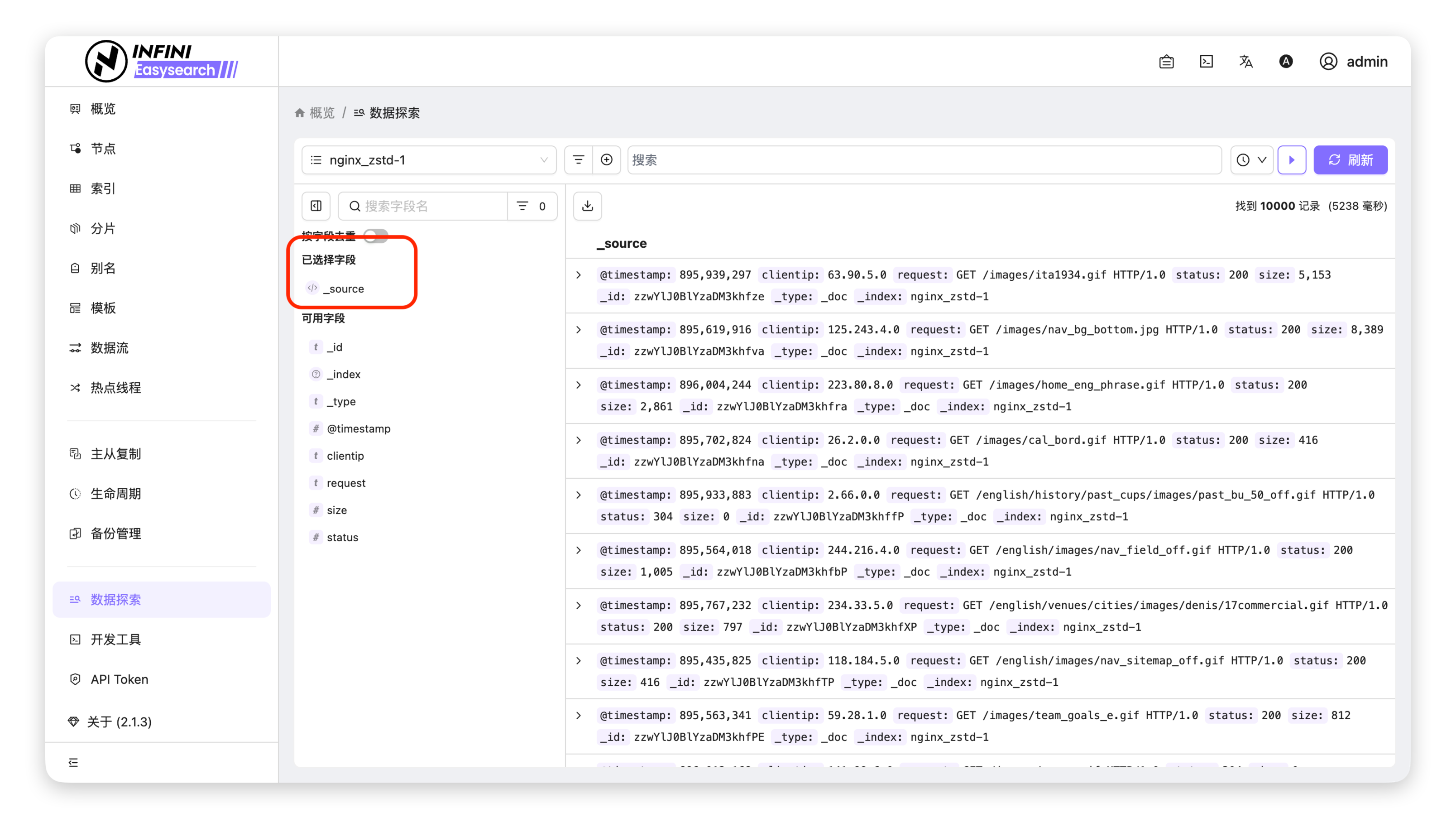Open the time range clock dropdown
1456x837 pixels.
(1251, 160)
